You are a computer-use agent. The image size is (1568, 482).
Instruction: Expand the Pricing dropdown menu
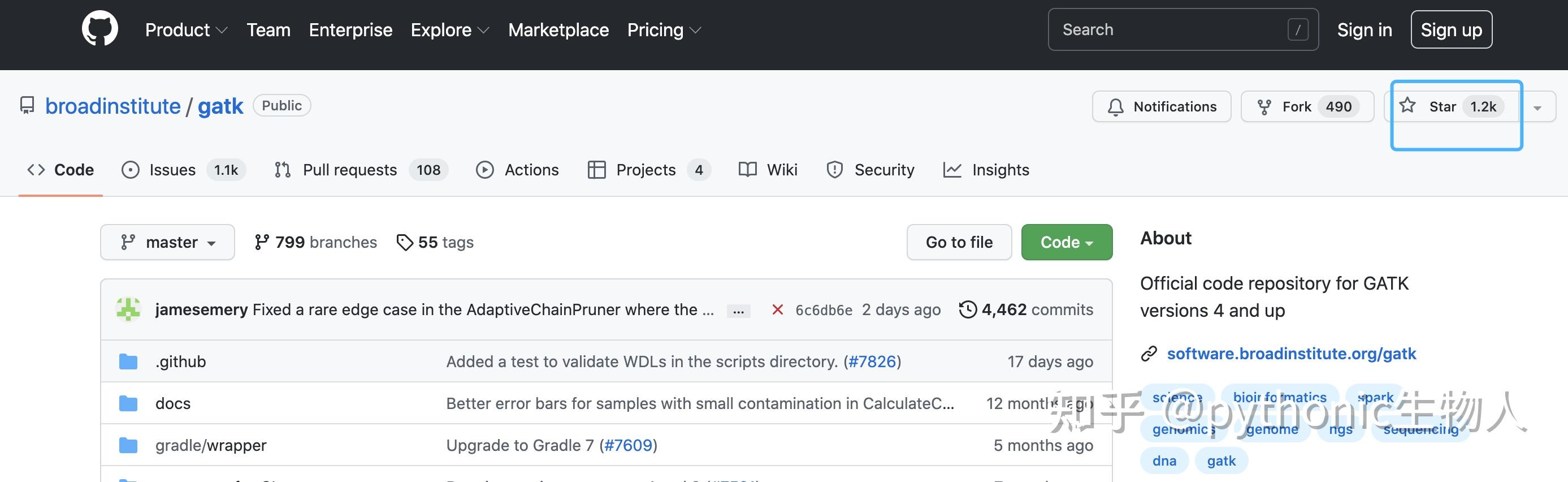[664, 30]
